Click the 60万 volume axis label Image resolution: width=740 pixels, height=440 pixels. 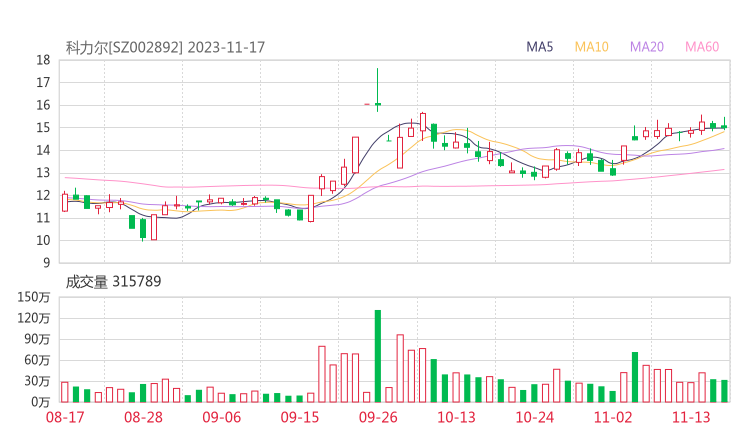click(37, 360)
